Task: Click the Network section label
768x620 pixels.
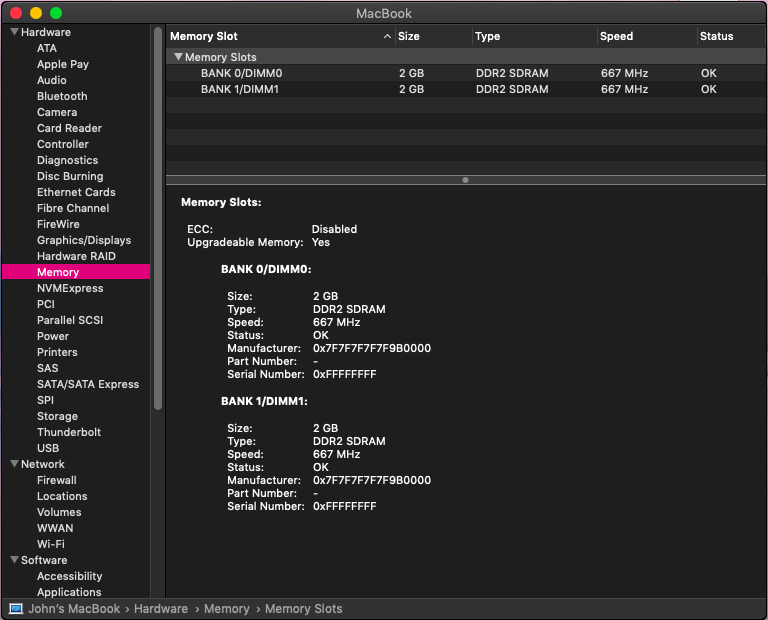Action: (43, 464)
